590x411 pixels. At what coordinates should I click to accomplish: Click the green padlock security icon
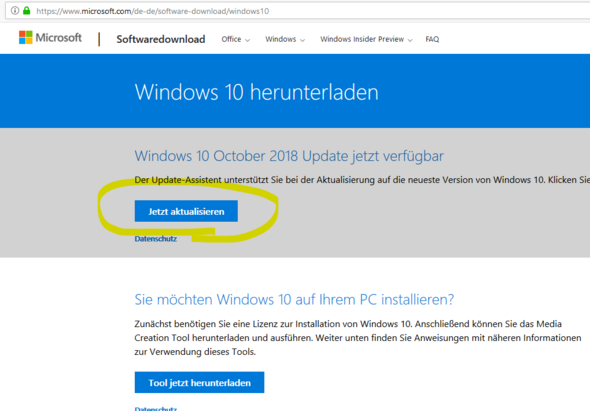pos(26,11)
